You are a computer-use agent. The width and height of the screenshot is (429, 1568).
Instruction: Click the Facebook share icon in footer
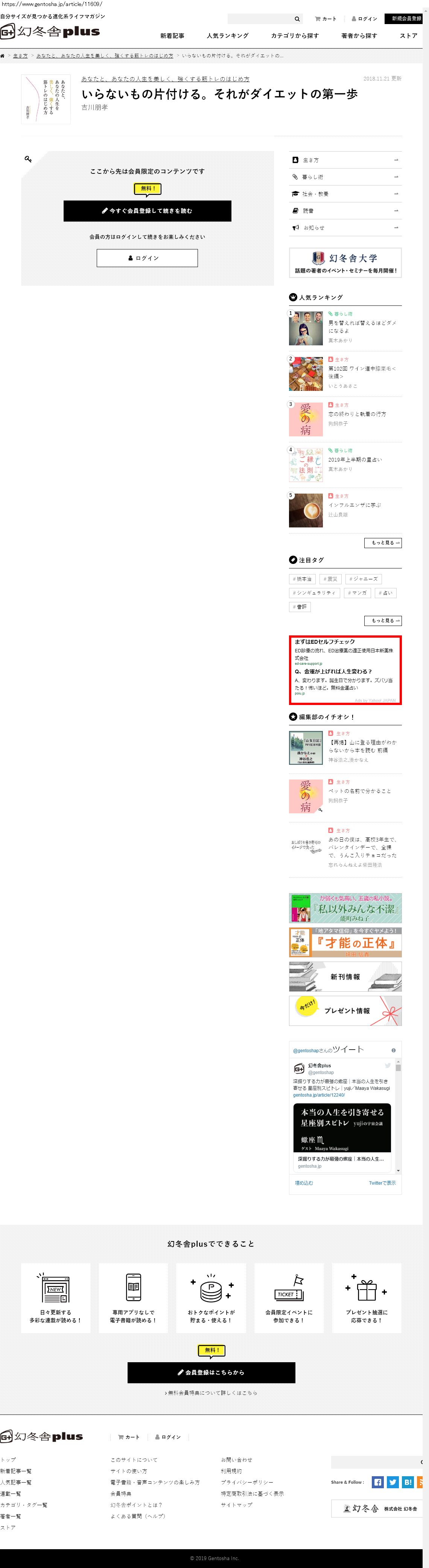coord(378,1482)
